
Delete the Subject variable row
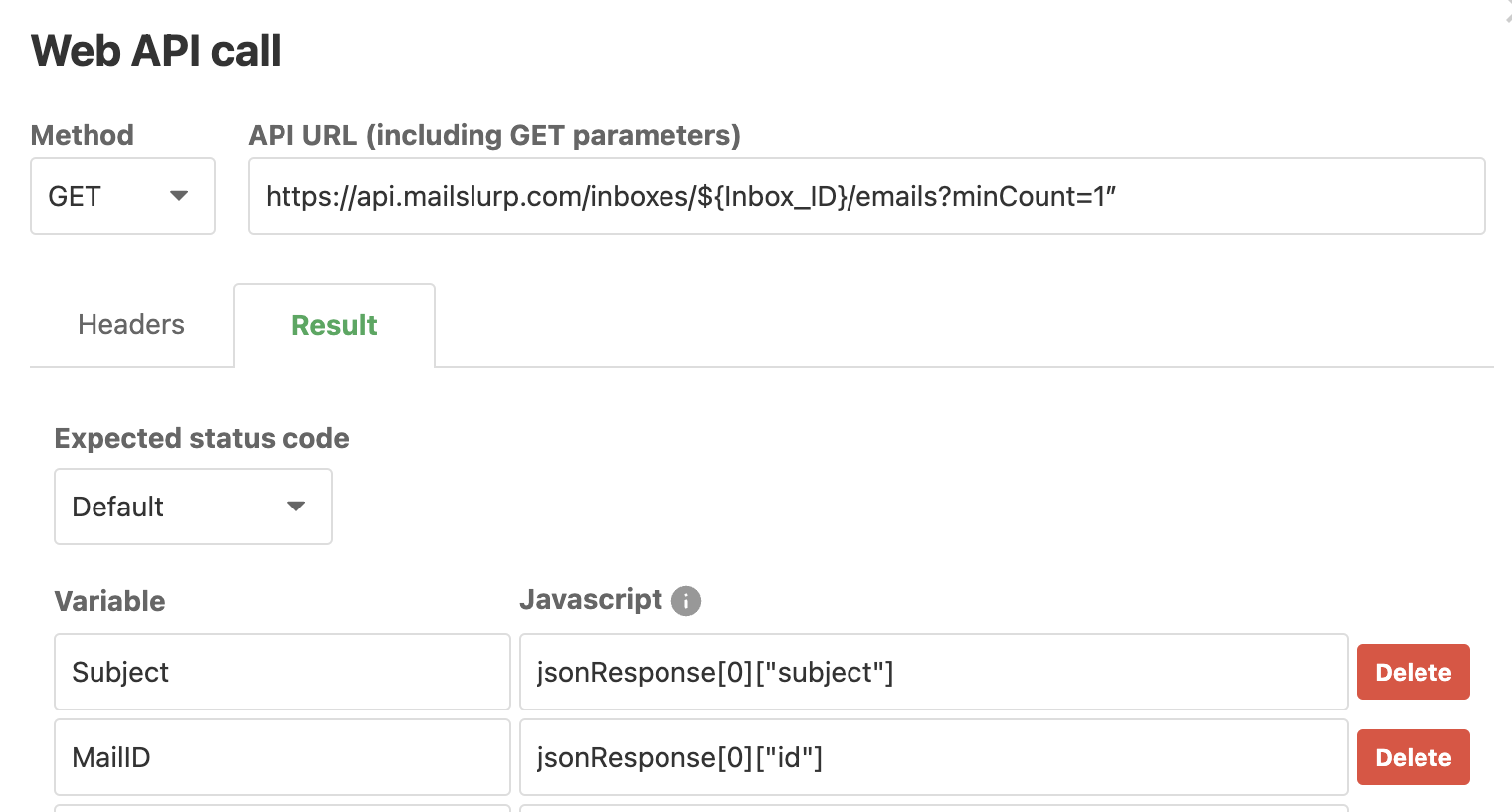tap(1413, 672)
